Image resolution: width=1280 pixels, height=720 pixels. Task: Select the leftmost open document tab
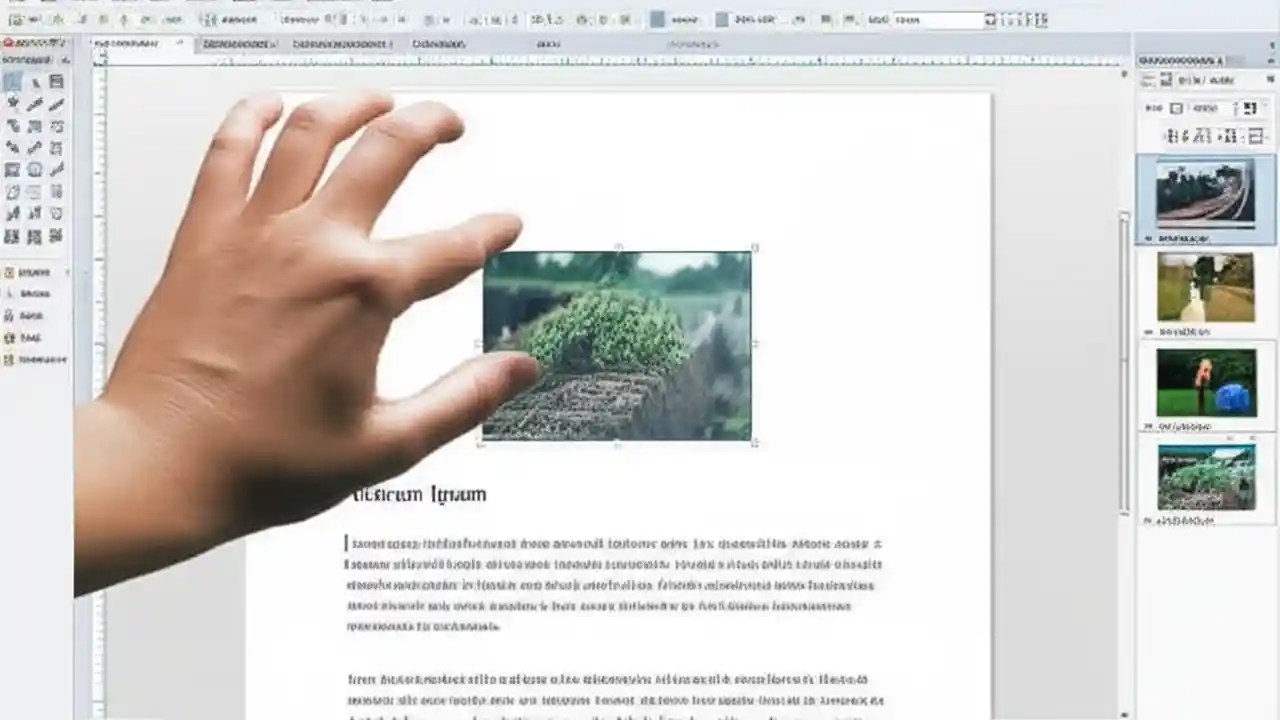click(135, 44)
